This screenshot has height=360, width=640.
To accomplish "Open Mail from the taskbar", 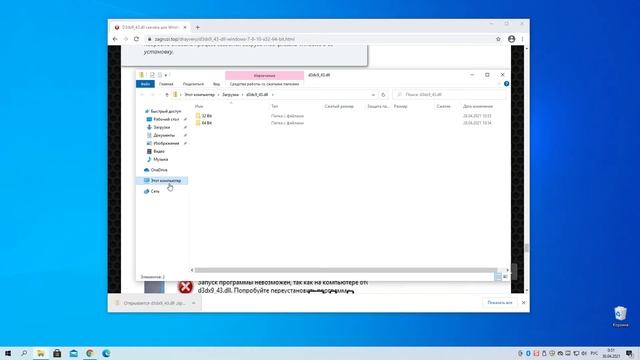I will click(x=73, y=353).
